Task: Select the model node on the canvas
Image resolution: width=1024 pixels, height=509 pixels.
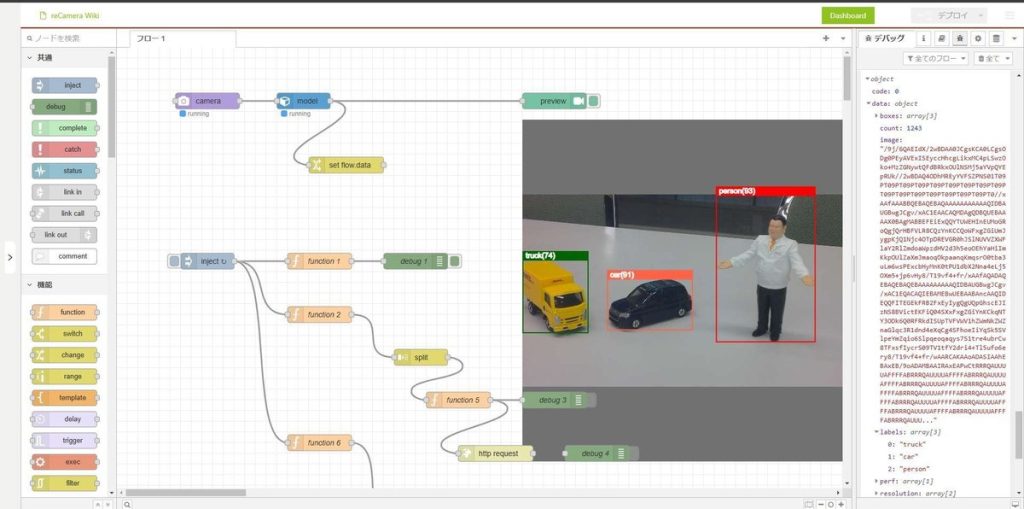Action: [x=304, y=101]
